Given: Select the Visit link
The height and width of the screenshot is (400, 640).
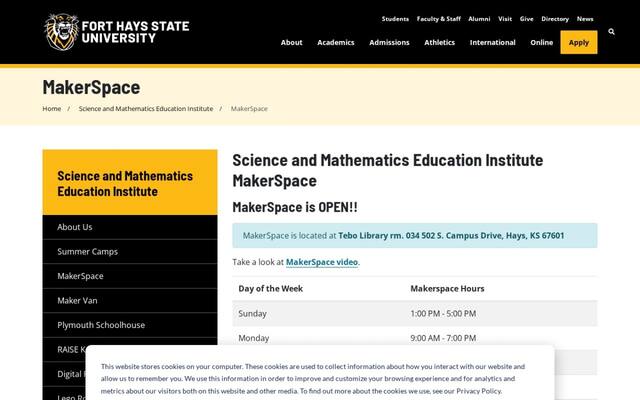Looking at the screenshot, I should (x=505, y=19).
